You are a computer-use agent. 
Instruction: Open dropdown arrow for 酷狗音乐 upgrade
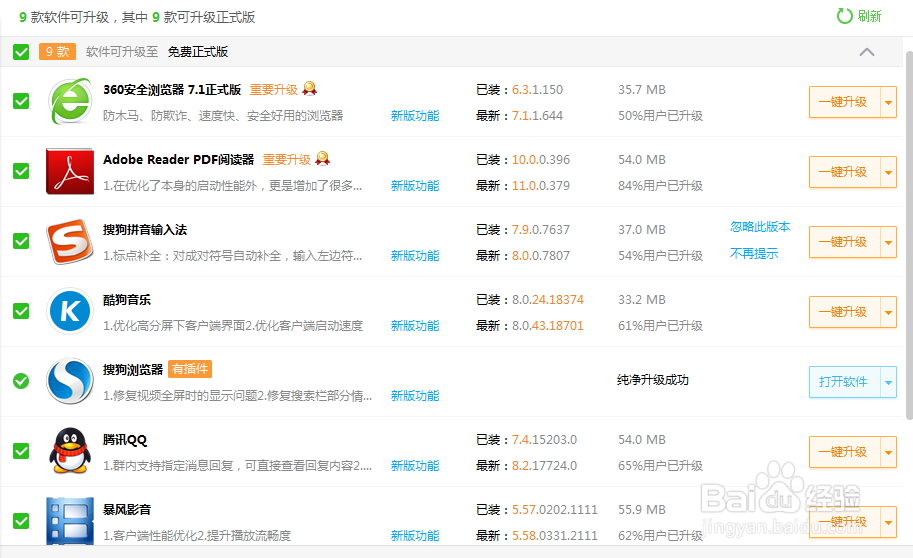point(889,312)
